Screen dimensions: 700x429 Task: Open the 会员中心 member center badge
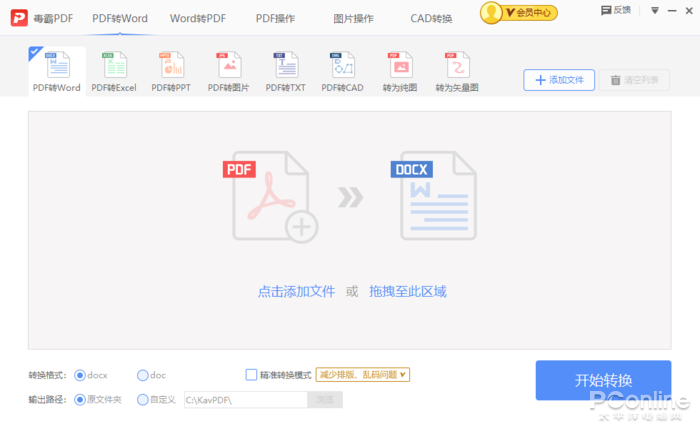click(x=519, y=12)
